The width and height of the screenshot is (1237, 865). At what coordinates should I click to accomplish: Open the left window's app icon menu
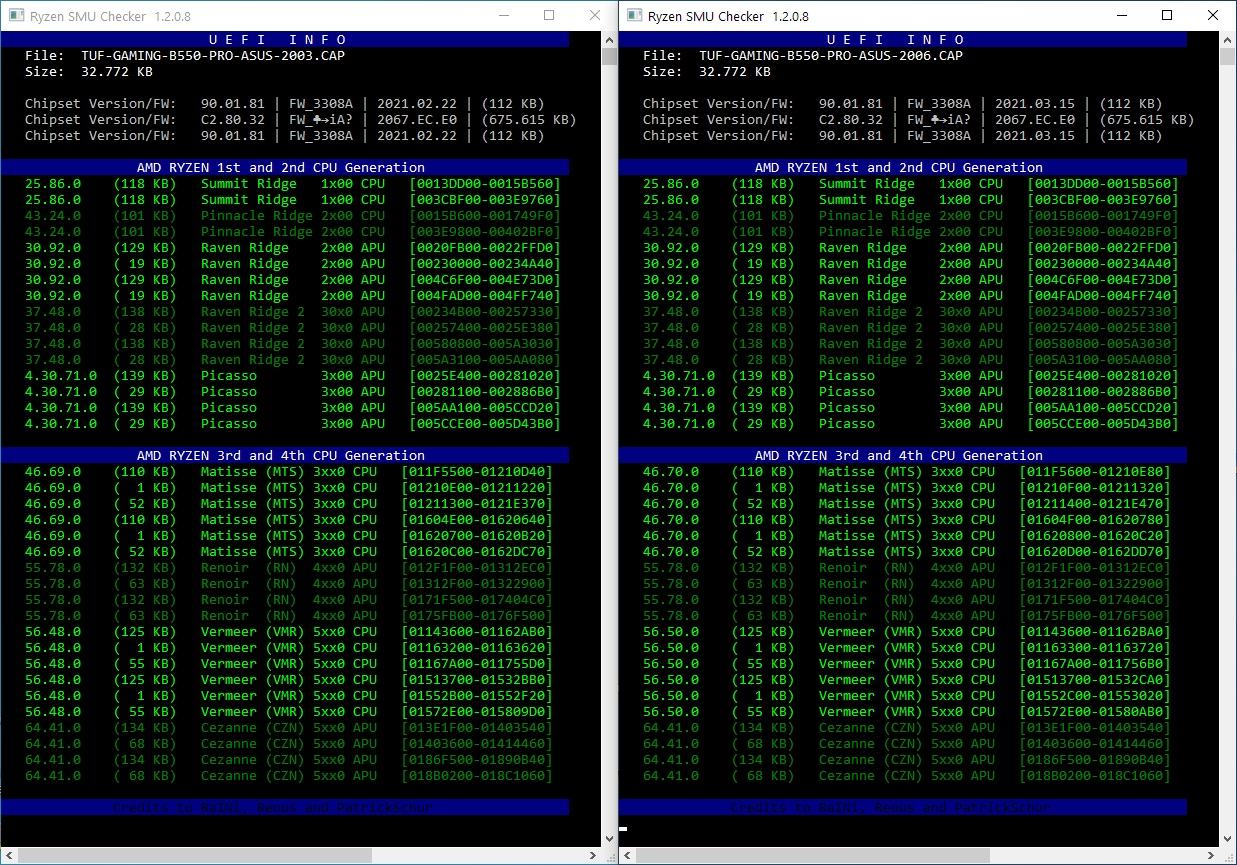coord(15,16)
